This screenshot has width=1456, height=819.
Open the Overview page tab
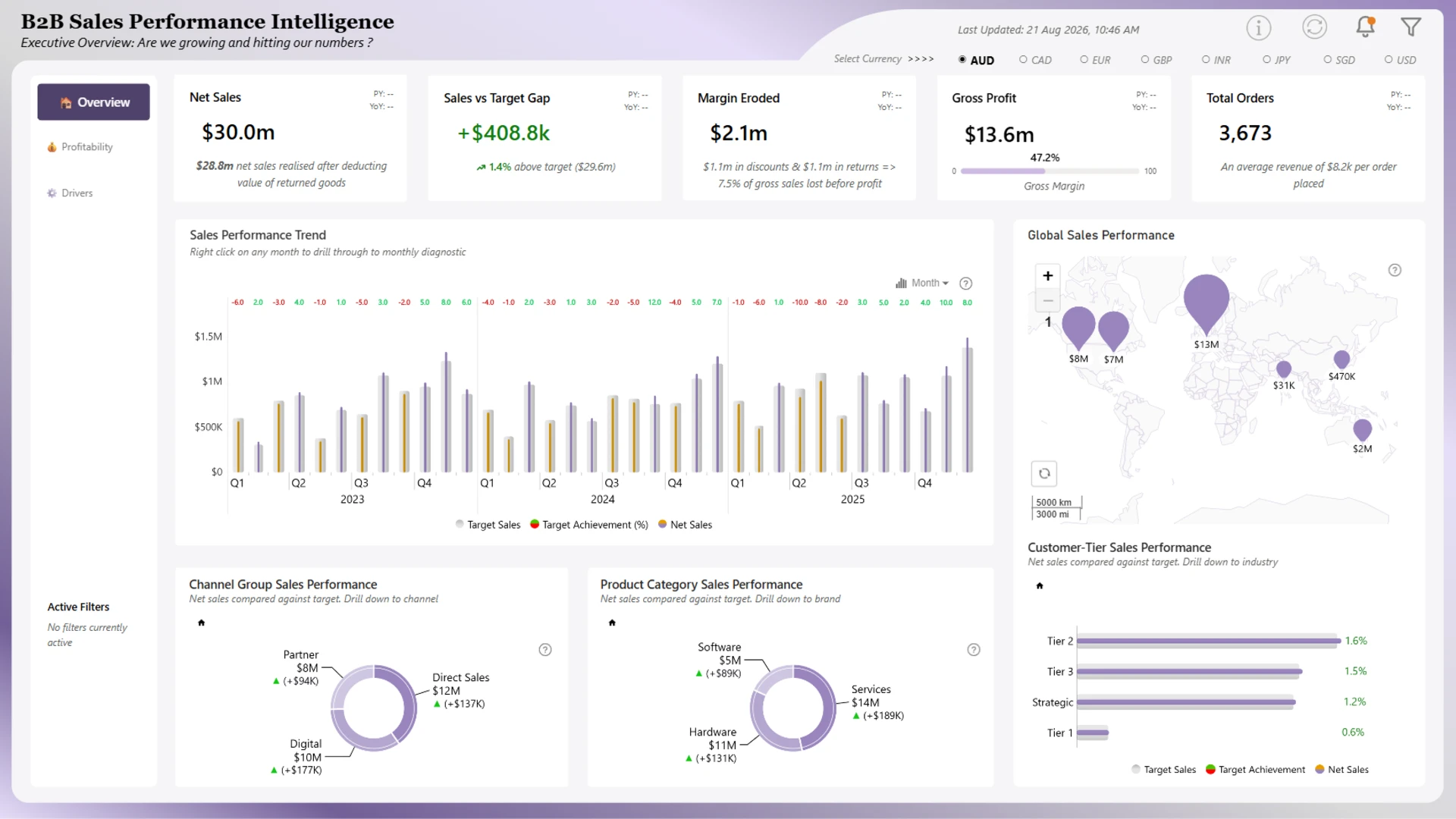[93, 102]
